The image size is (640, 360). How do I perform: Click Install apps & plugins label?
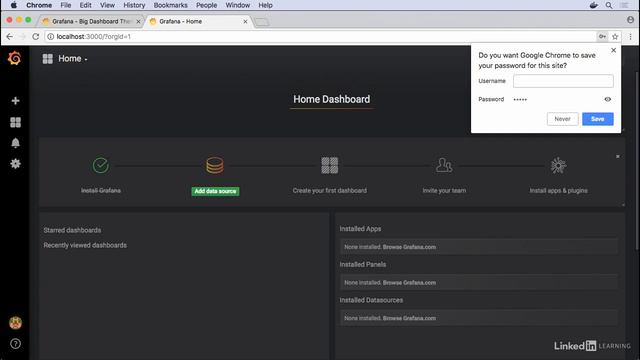click(558, 191)
